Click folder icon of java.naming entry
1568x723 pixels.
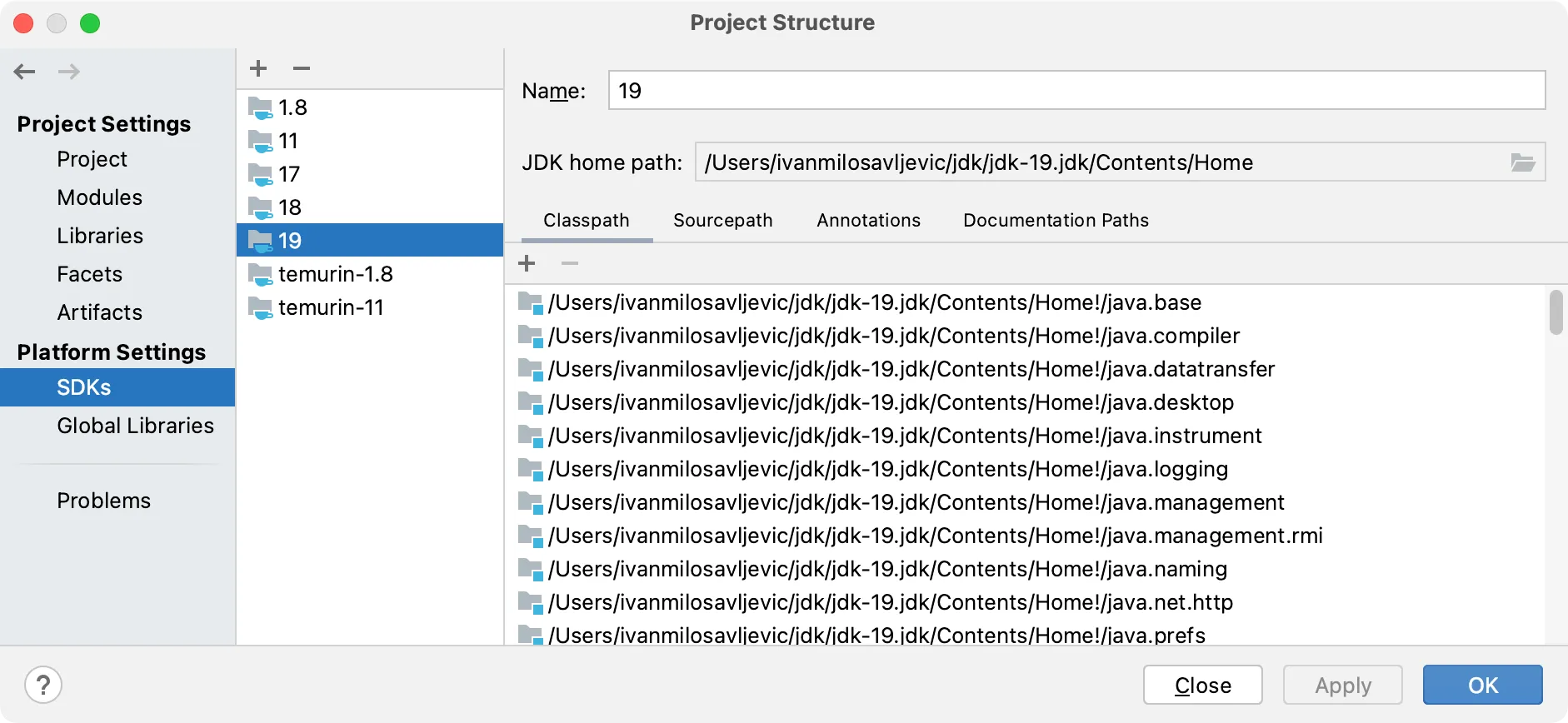coord(531,569)
